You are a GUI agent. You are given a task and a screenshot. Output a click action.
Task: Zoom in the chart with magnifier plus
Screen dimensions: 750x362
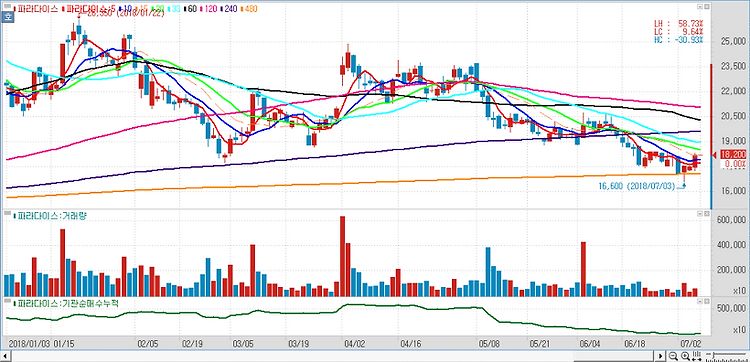pyautogui.click(x=685, y=356)
